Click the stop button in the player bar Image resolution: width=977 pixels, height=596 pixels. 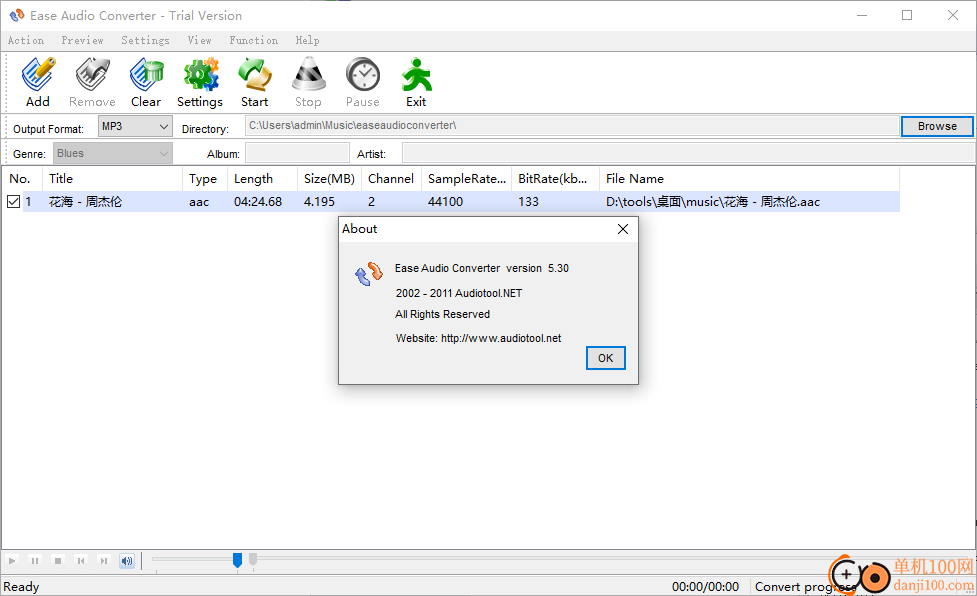coord(58,561)
